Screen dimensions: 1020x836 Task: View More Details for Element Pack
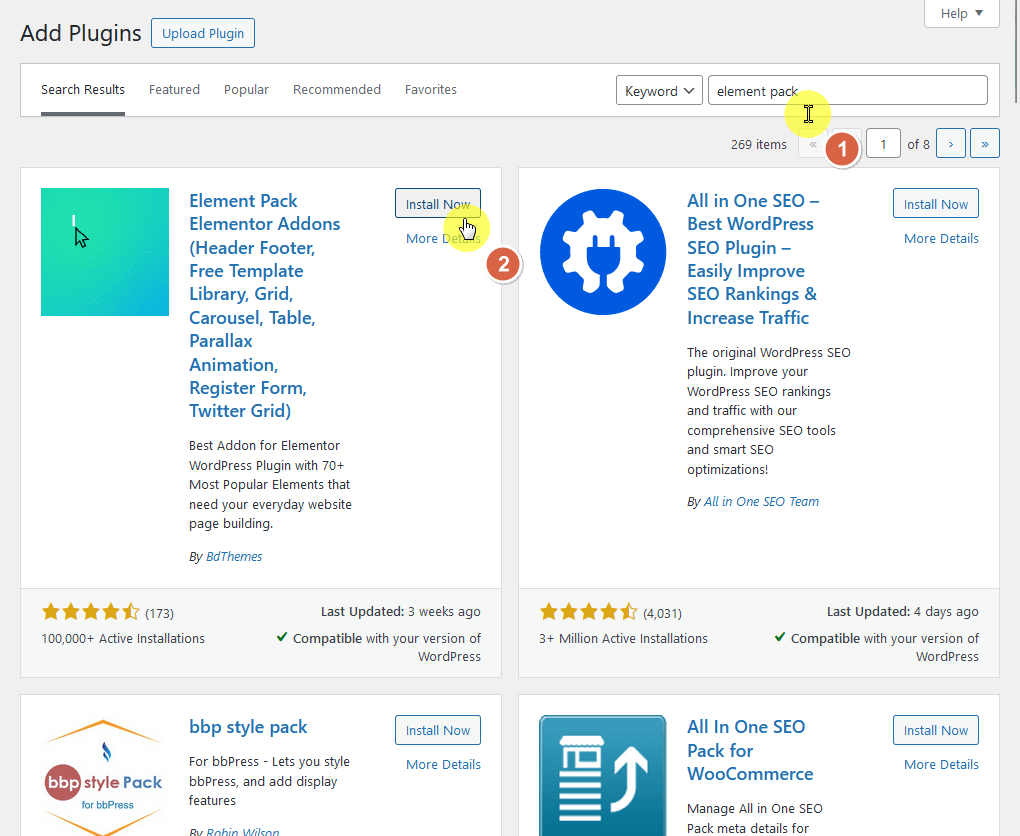(x=443, y=239)
